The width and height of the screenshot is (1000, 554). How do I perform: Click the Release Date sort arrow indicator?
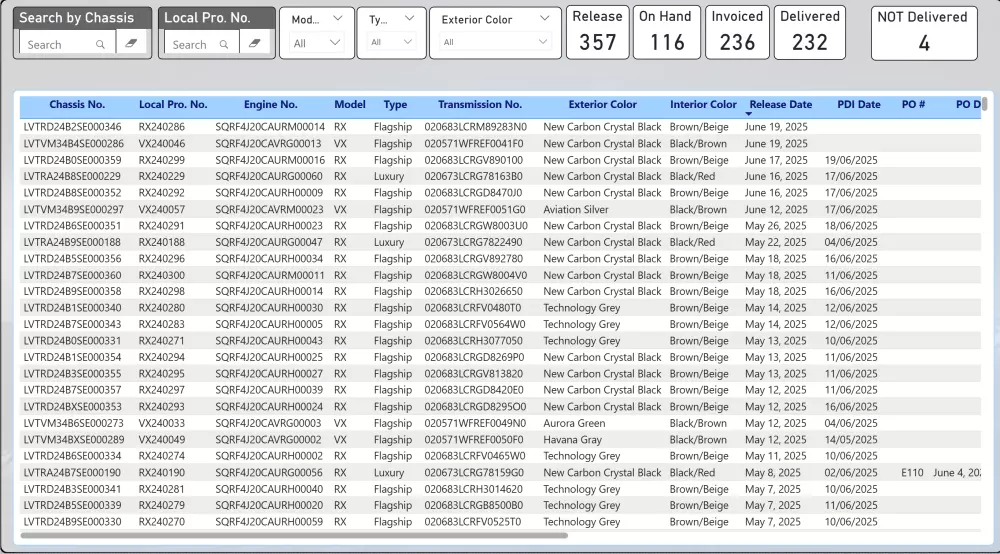(x=749, y=114)
